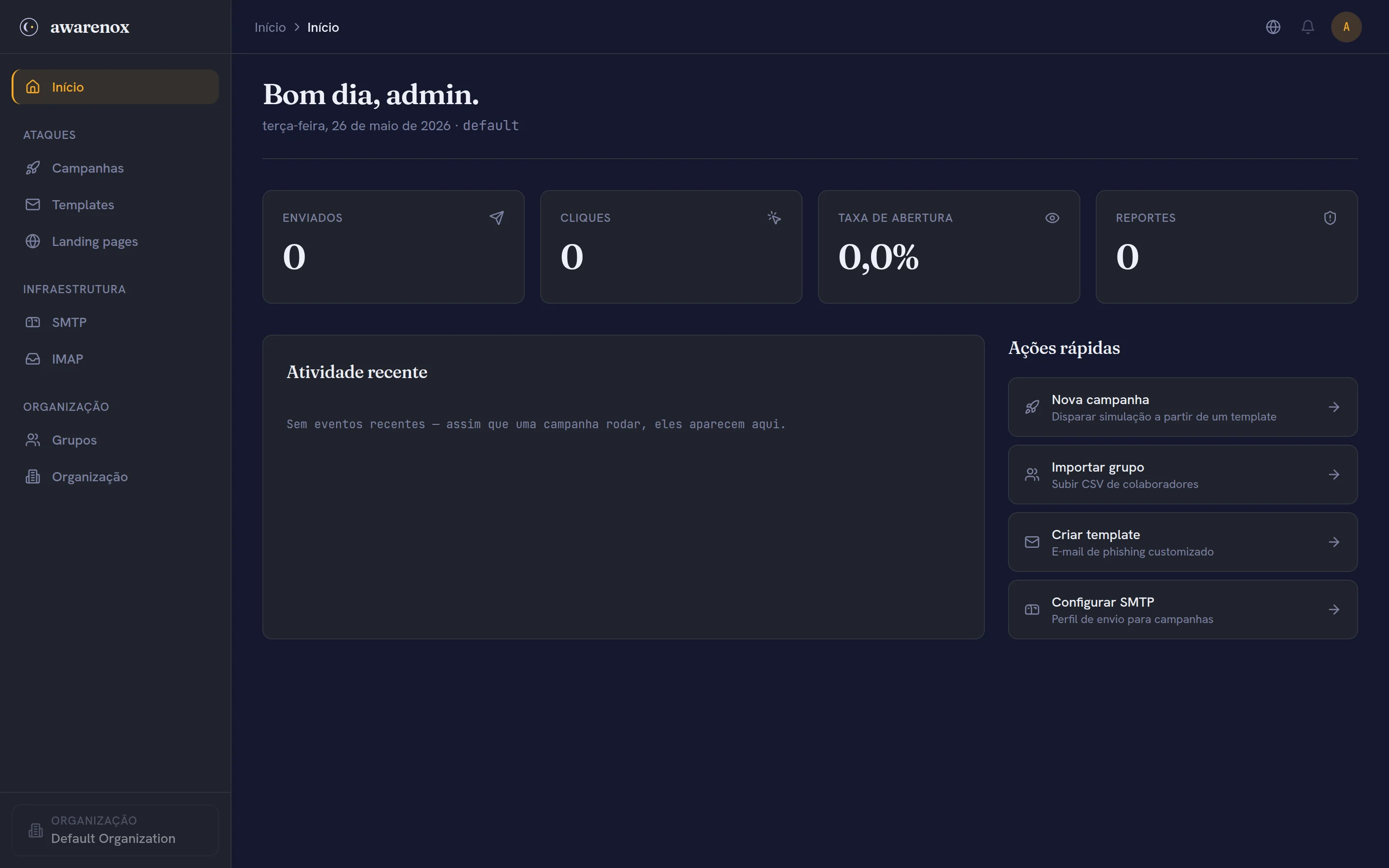The height and width of the screenshot is (868, 1389).
Task: Open IMAP settings from the sidebar
Action: (115, 359)
